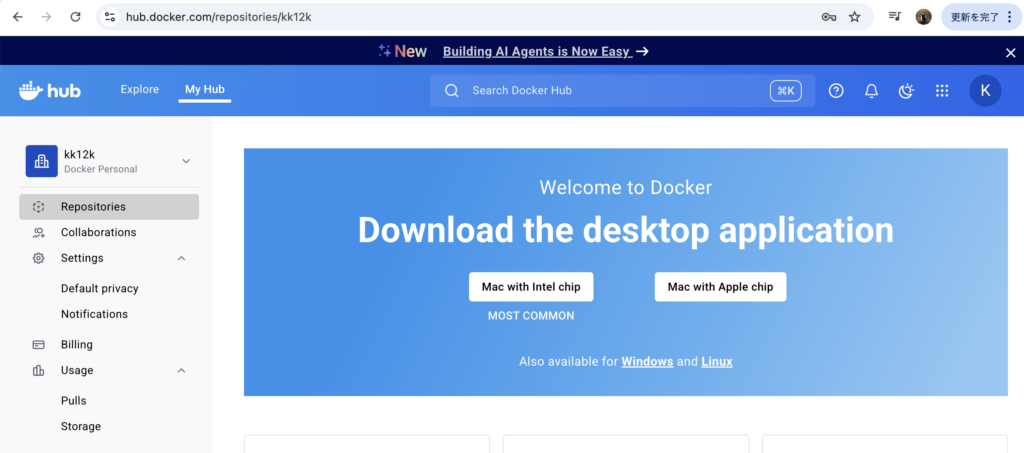Click the 更新を完了 update button
Viewport: 1024px width, 453px height.
coord(974,17)
